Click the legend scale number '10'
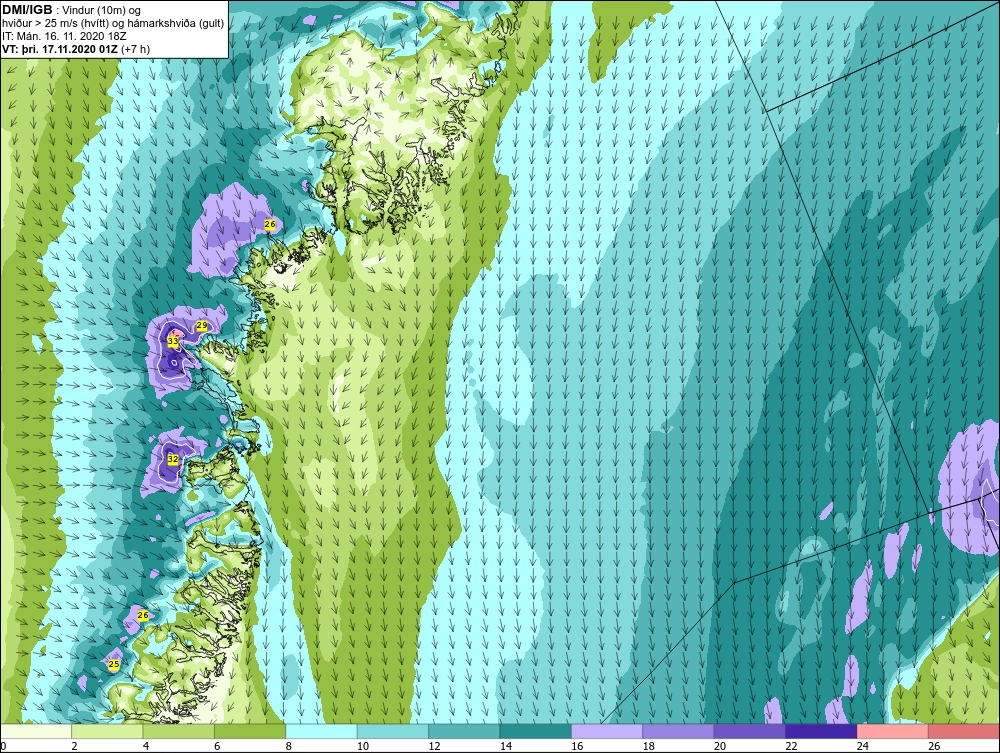 click(363, 746)
